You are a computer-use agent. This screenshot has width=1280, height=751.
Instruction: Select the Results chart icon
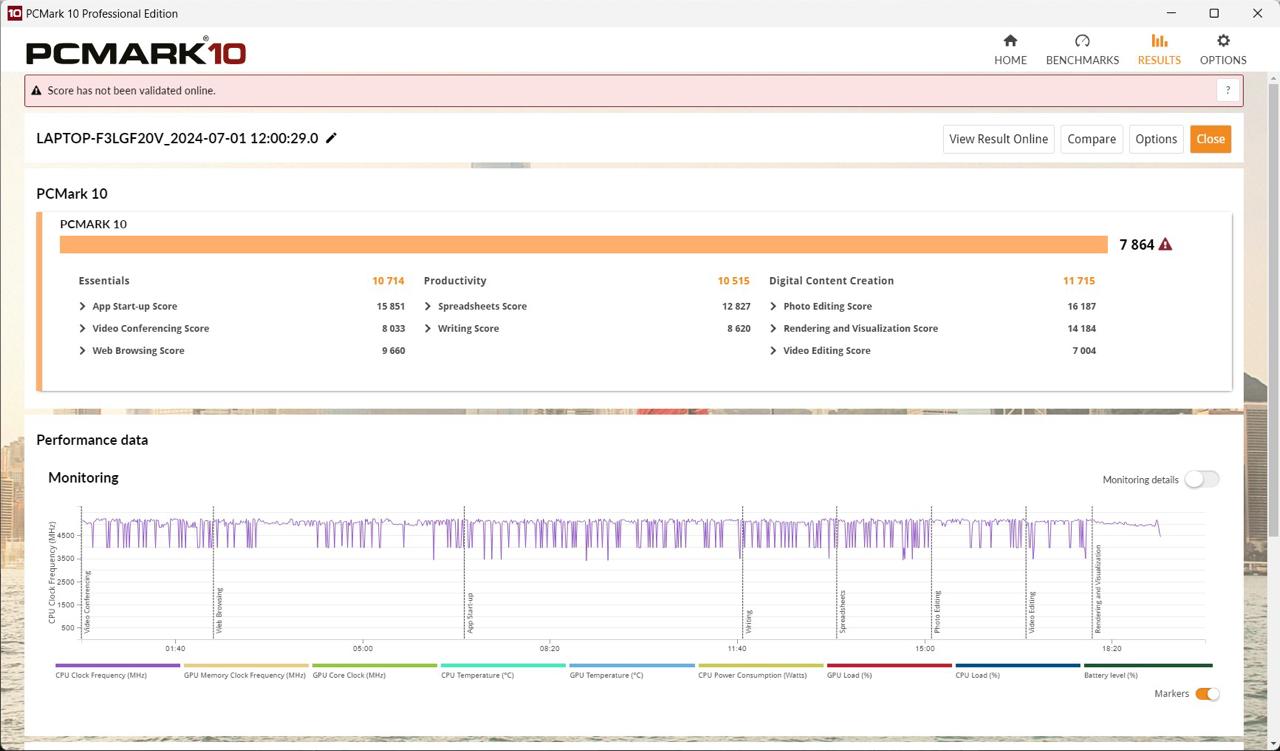[1159, 41]
